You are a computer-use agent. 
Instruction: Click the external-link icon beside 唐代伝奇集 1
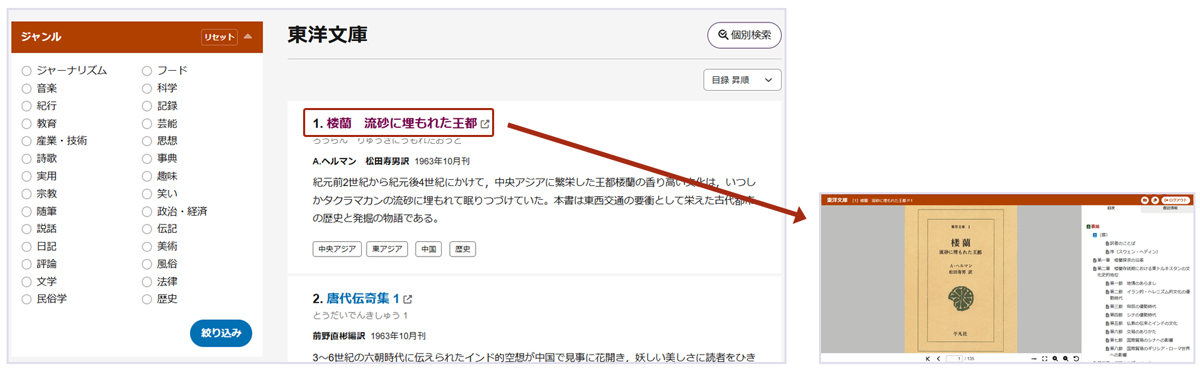click(x=407, y=299)
